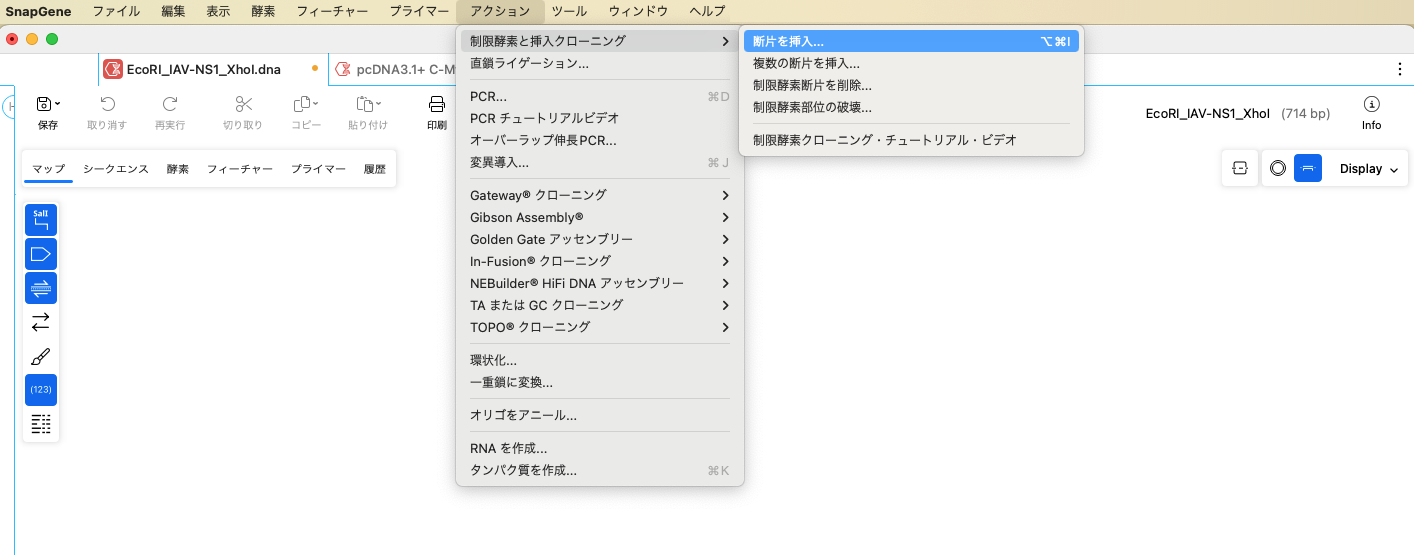
Task: Switch to the プライマー view tab
Action: click(x=318, y=169)
